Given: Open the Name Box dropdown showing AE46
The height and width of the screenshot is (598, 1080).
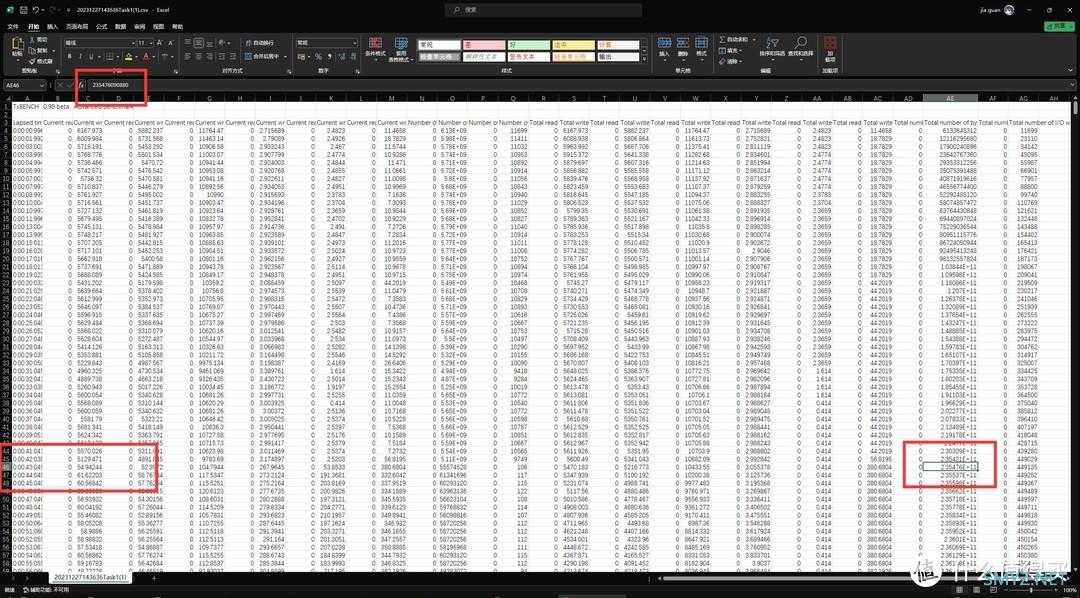Looking at the screenshot, I should 42,85.
